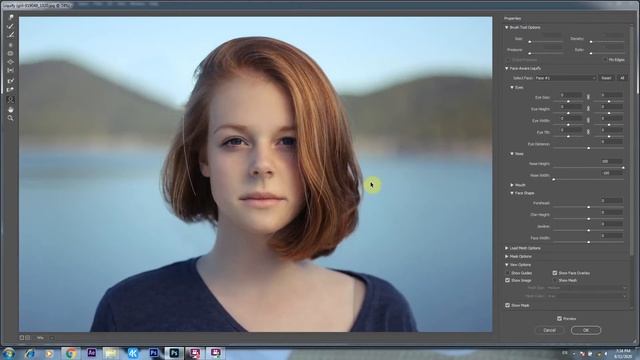Uncheck the Show Mask checkbox

[x=508, y=305]
